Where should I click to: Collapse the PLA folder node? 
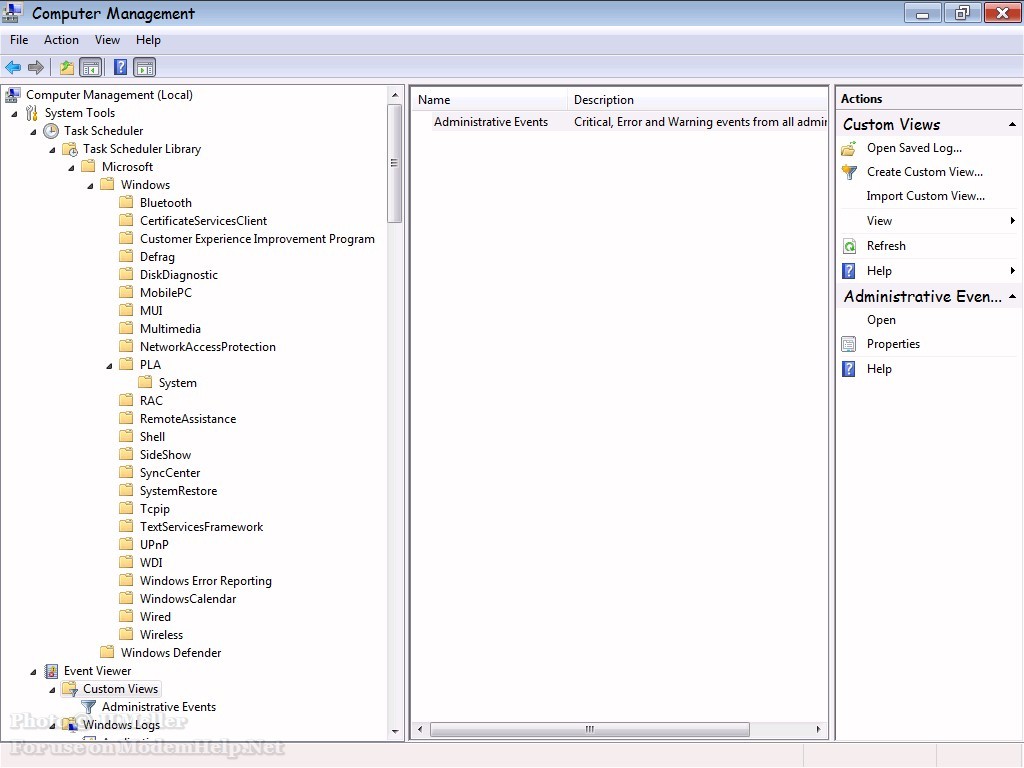coord(109,366)
